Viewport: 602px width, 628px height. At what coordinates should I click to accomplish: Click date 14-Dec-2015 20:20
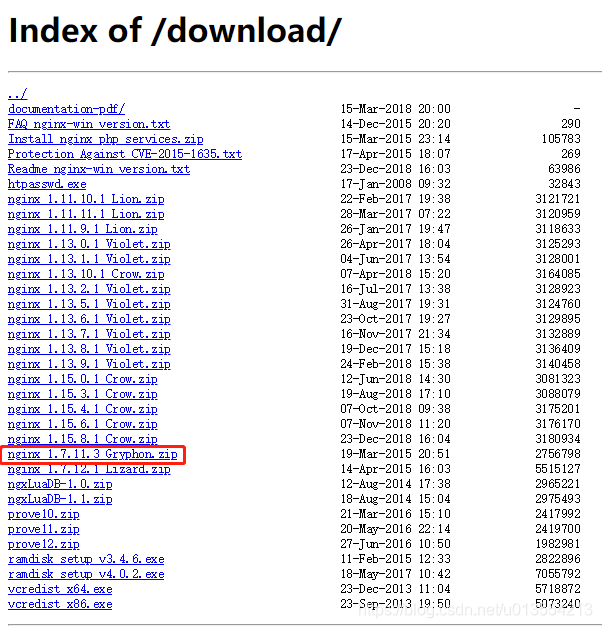pos(395,124)
